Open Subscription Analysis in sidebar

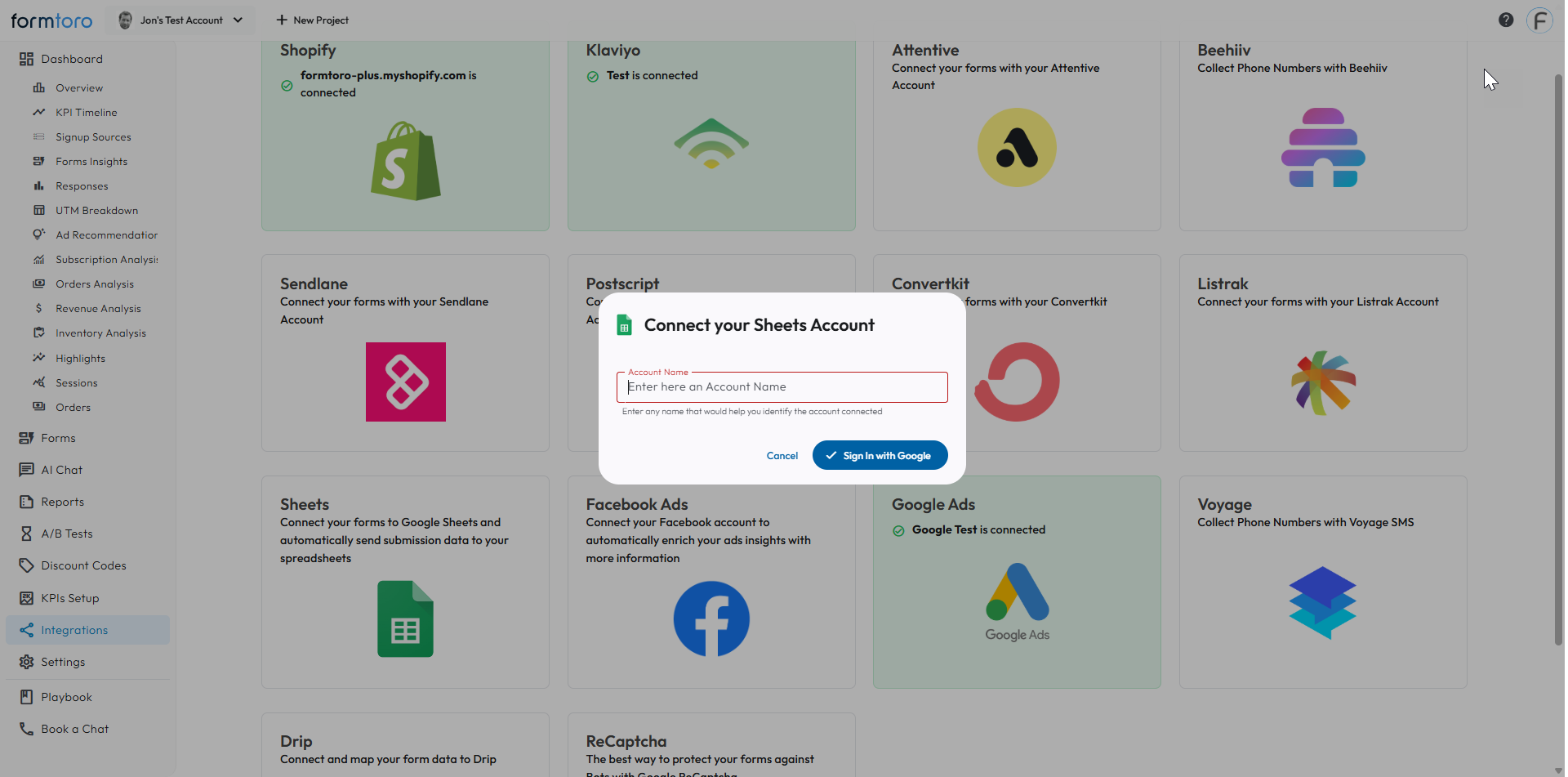tap(106, 260)
